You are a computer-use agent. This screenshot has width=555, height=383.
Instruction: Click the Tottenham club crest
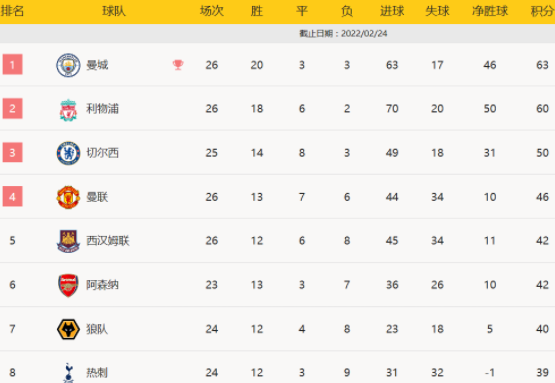tap(69, 373)
